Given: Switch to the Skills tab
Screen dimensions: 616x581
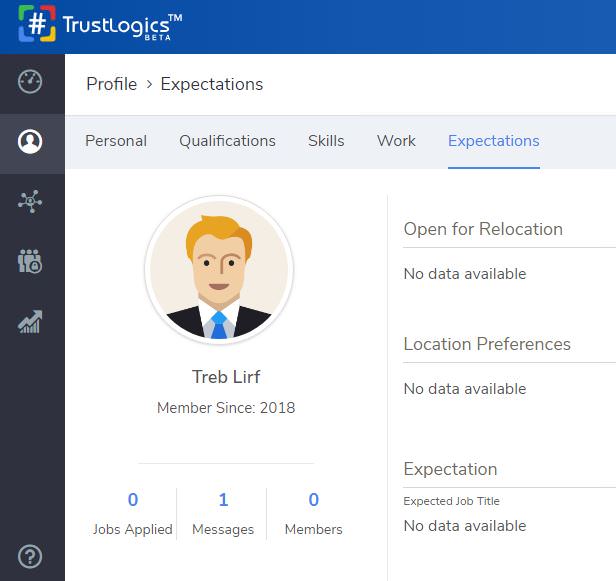Looking at the screenshot, I should pyautogui.click(x=326, y=141).
